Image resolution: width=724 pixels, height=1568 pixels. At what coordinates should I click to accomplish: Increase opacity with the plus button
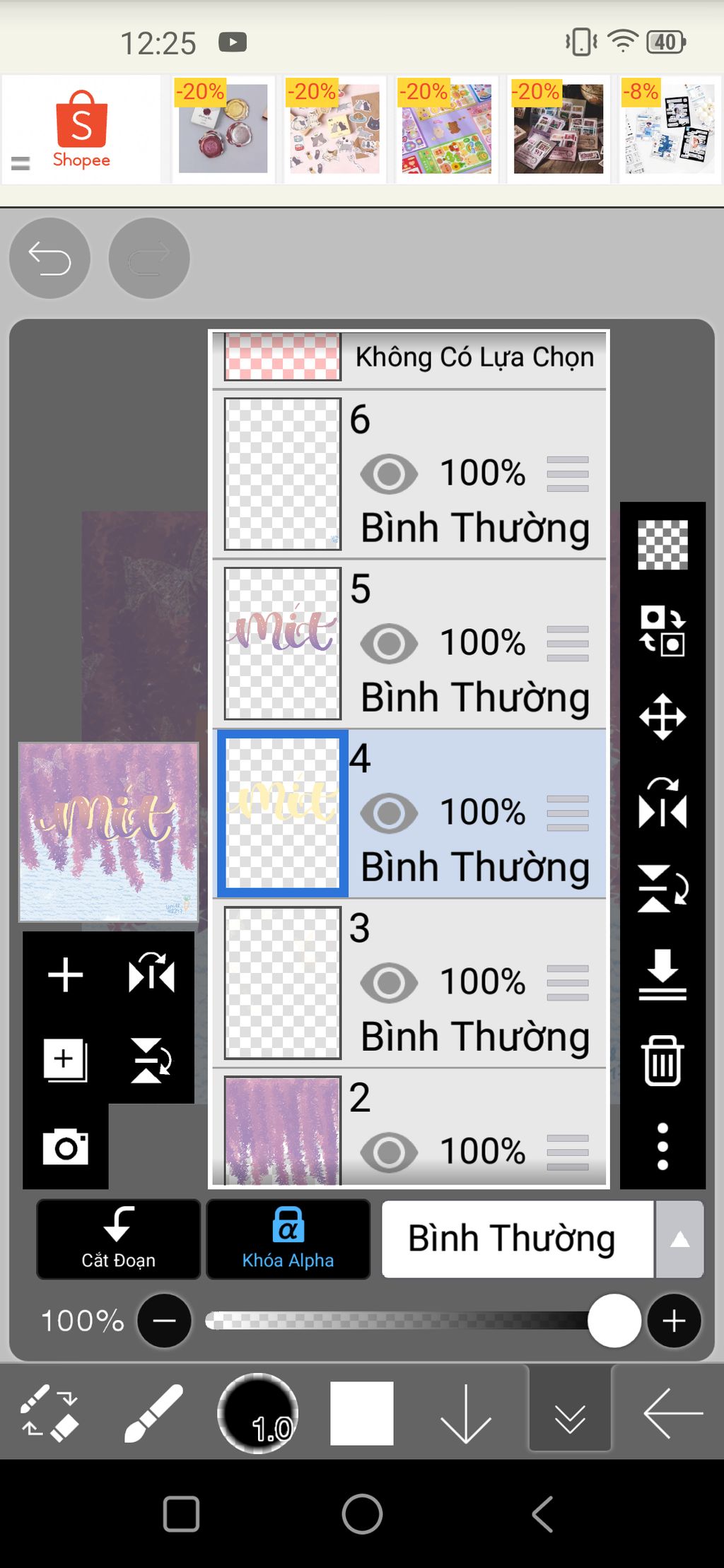click(x=674, y=1321)
